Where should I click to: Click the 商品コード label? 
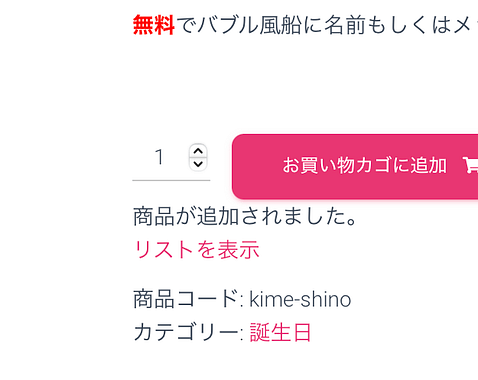click(x=188, y=299)
